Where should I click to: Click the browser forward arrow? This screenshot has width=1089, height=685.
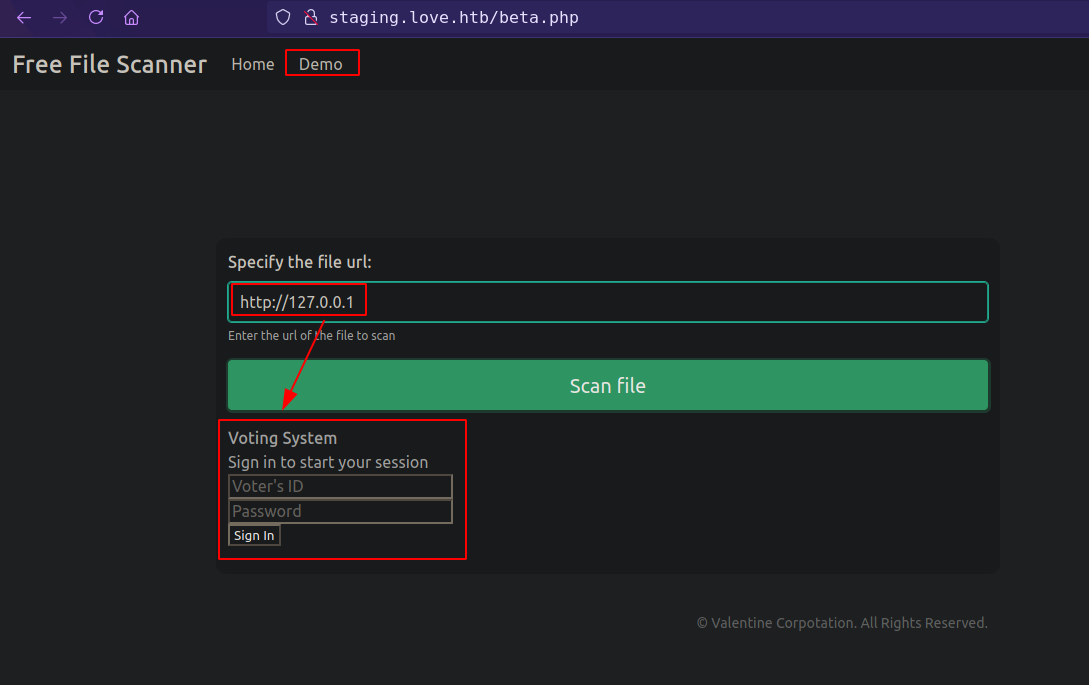pos(60,17)
